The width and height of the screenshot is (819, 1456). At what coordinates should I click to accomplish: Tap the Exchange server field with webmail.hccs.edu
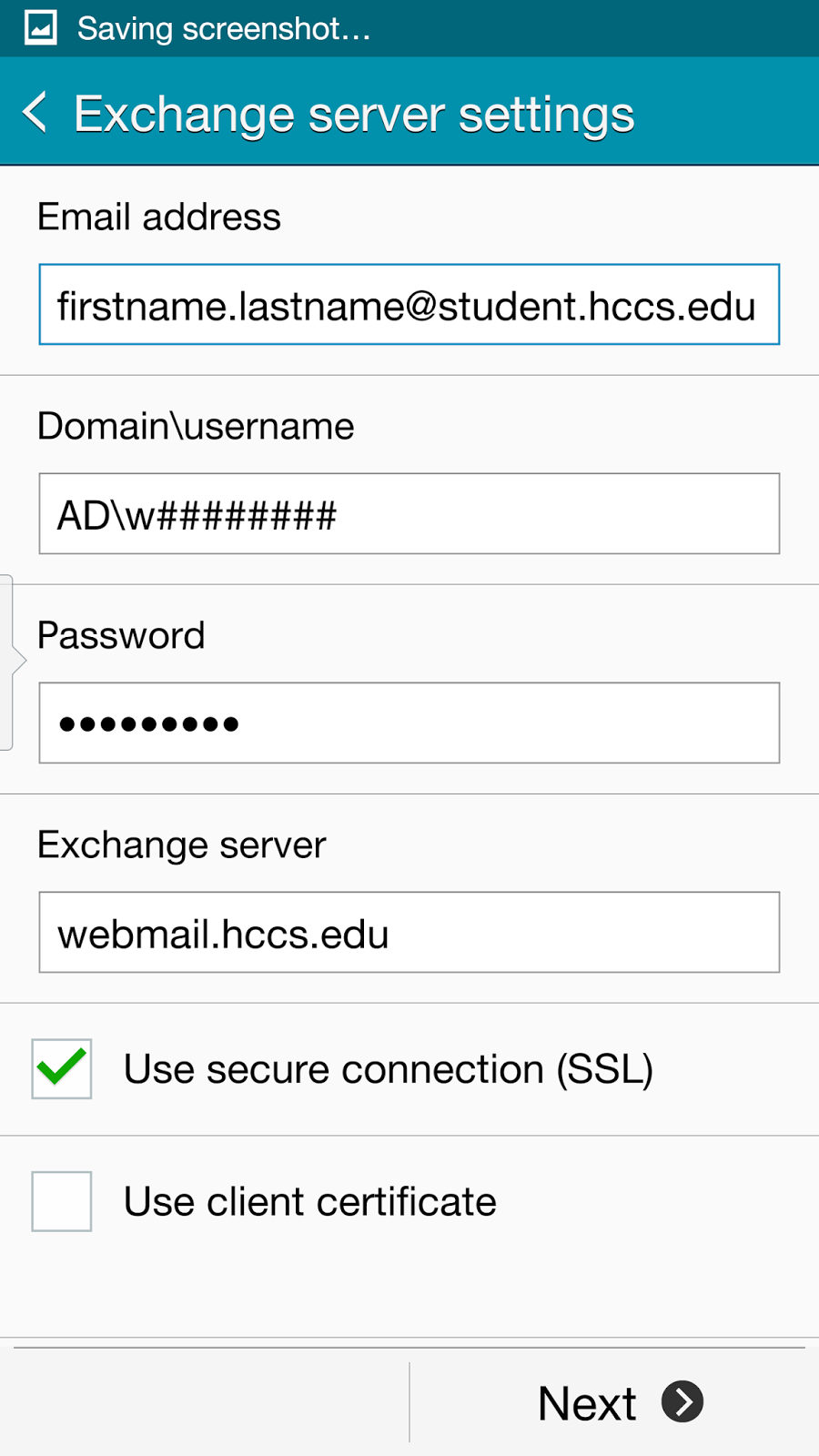[x=409, y=933]
